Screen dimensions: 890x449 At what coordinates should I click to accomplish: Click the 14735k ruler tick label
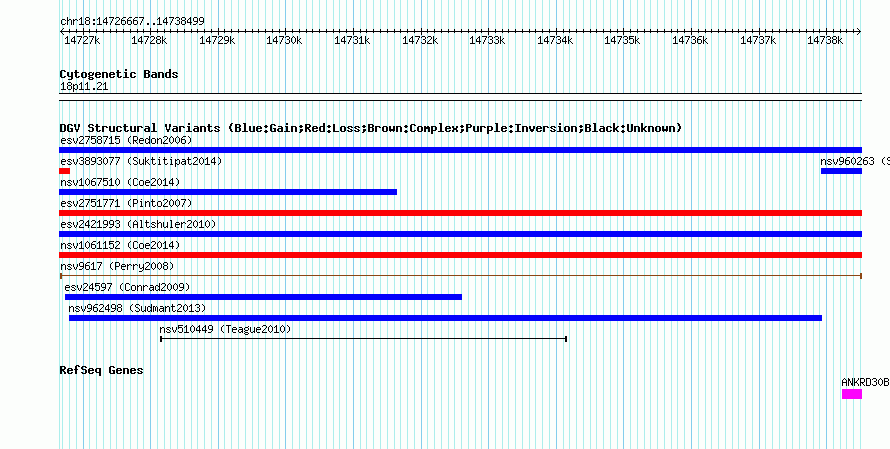pos(623,40)
